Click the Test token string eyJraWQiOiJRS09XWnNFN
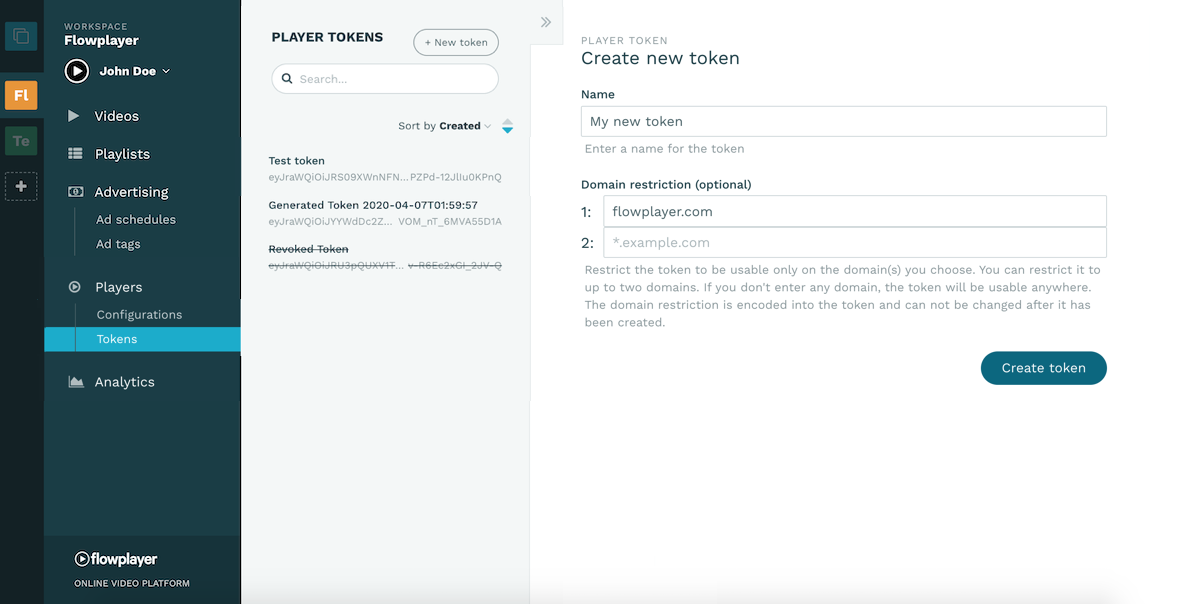This screenshot has width=1200, height=604. pos(385,177)
